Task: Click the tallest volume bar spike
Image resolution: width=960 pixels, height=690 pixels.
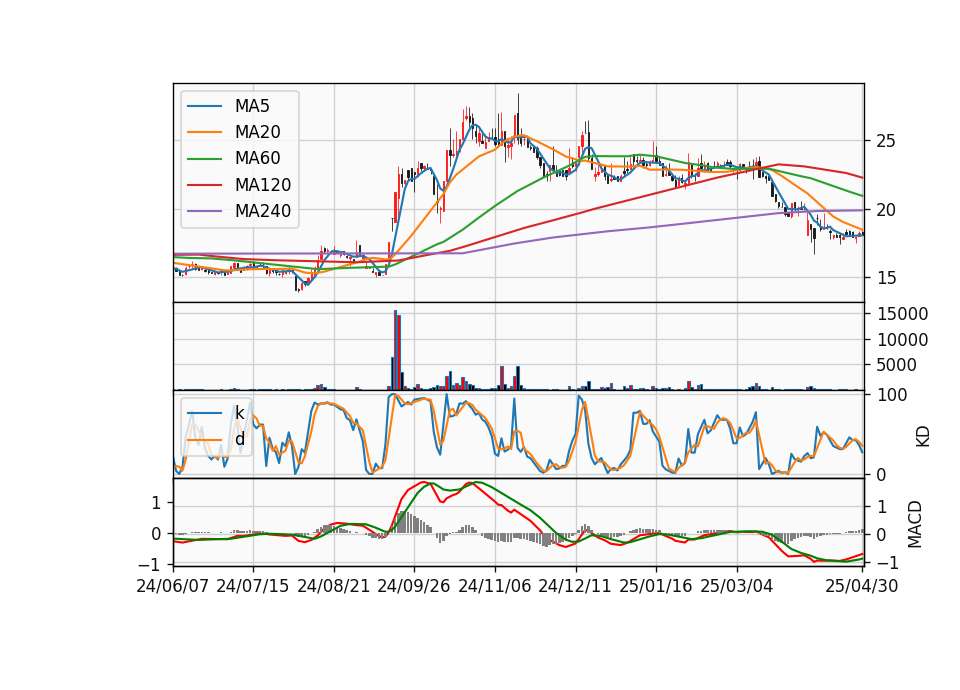Action: (396, 350)
